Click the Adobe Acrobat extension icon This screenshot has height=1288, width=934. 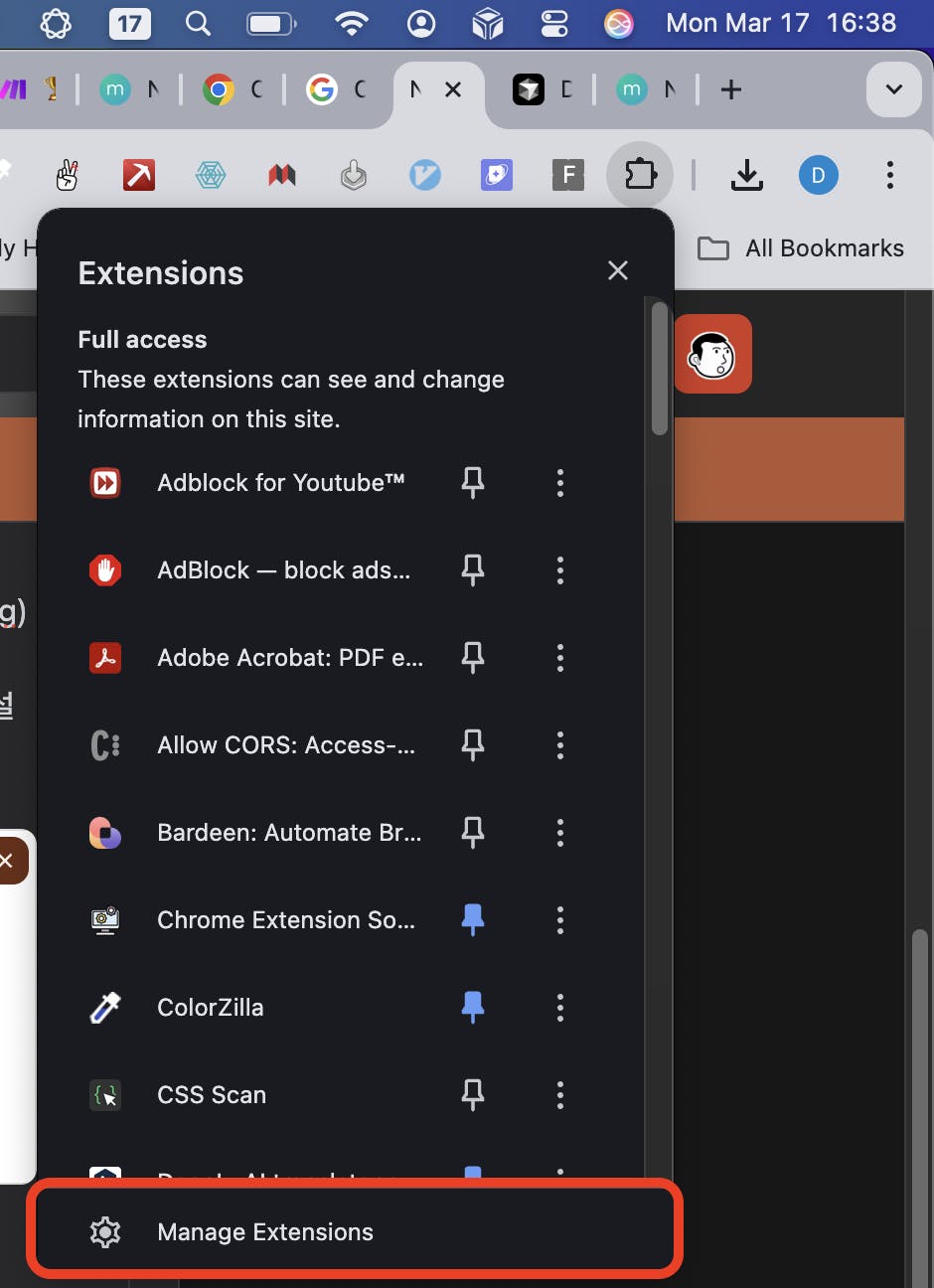point(105,658)
